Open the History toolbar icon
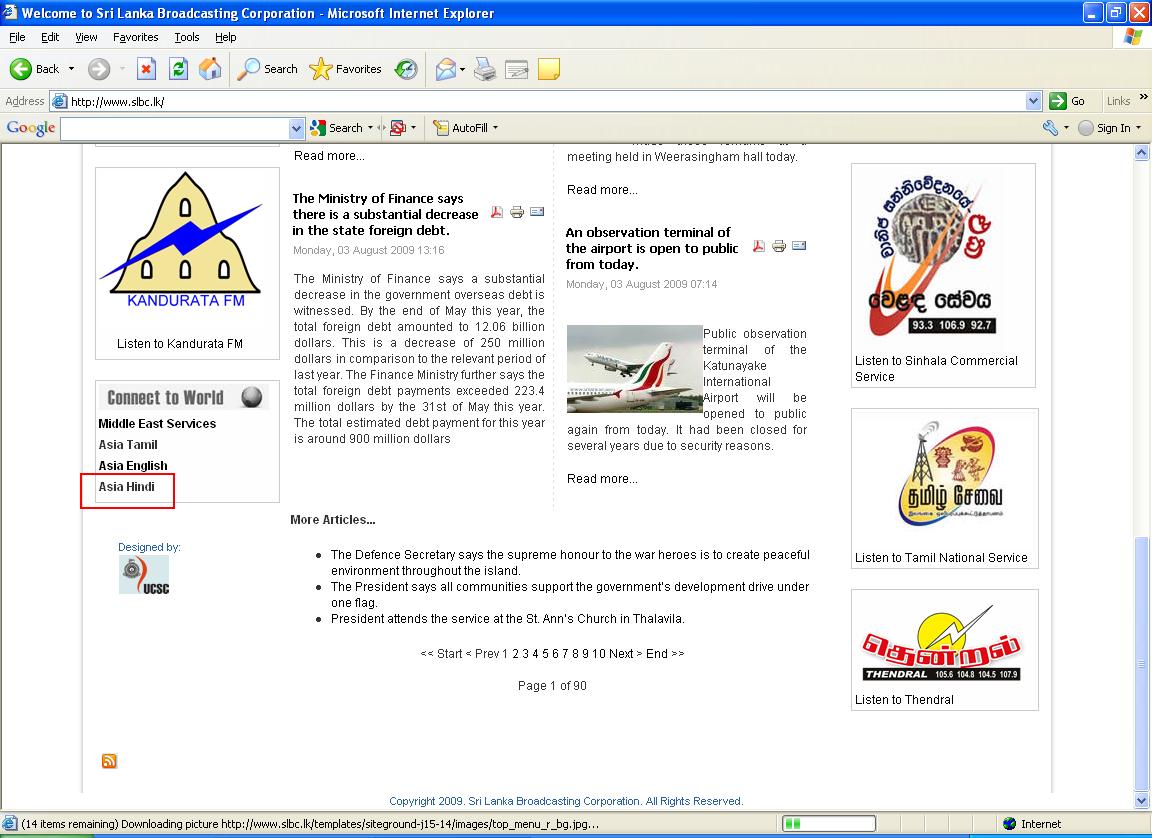Screen dimensions: 1152x838 [406, 69]
